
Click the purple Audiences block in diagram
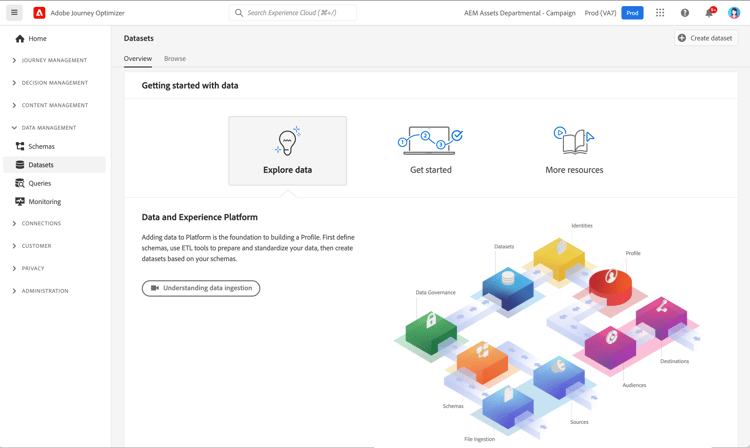tap(610, 348)
